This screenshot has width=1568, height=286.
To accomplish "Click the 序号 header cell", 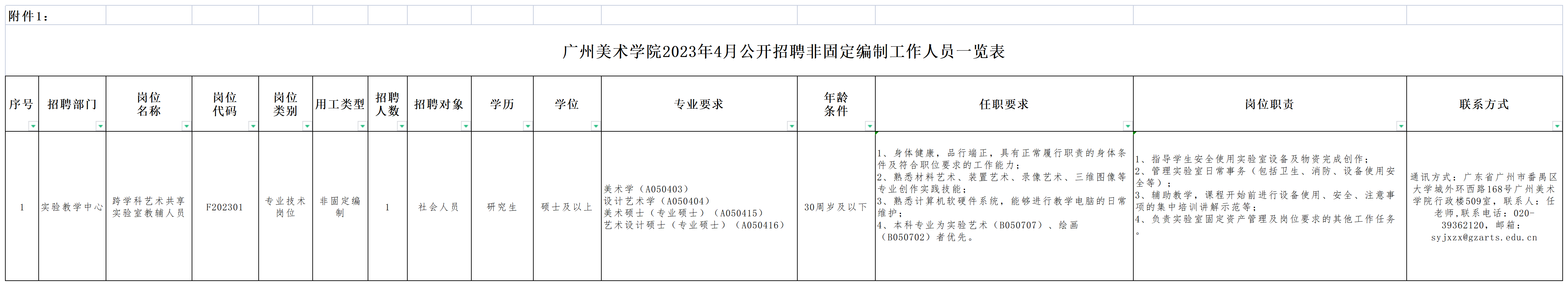I will pos(22,104).
